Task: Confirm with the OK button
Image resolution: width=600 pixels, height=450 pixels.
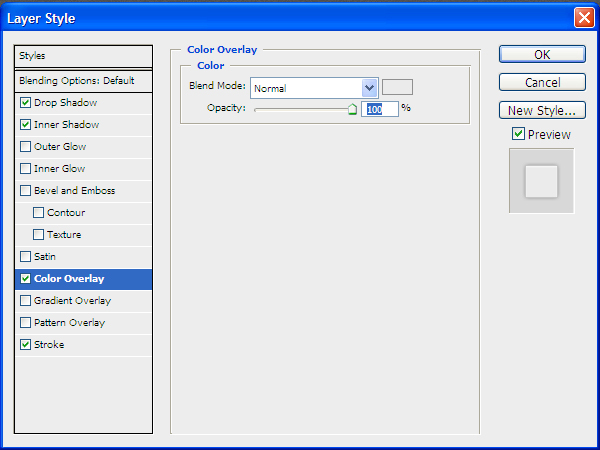Action: pos(542,54)
